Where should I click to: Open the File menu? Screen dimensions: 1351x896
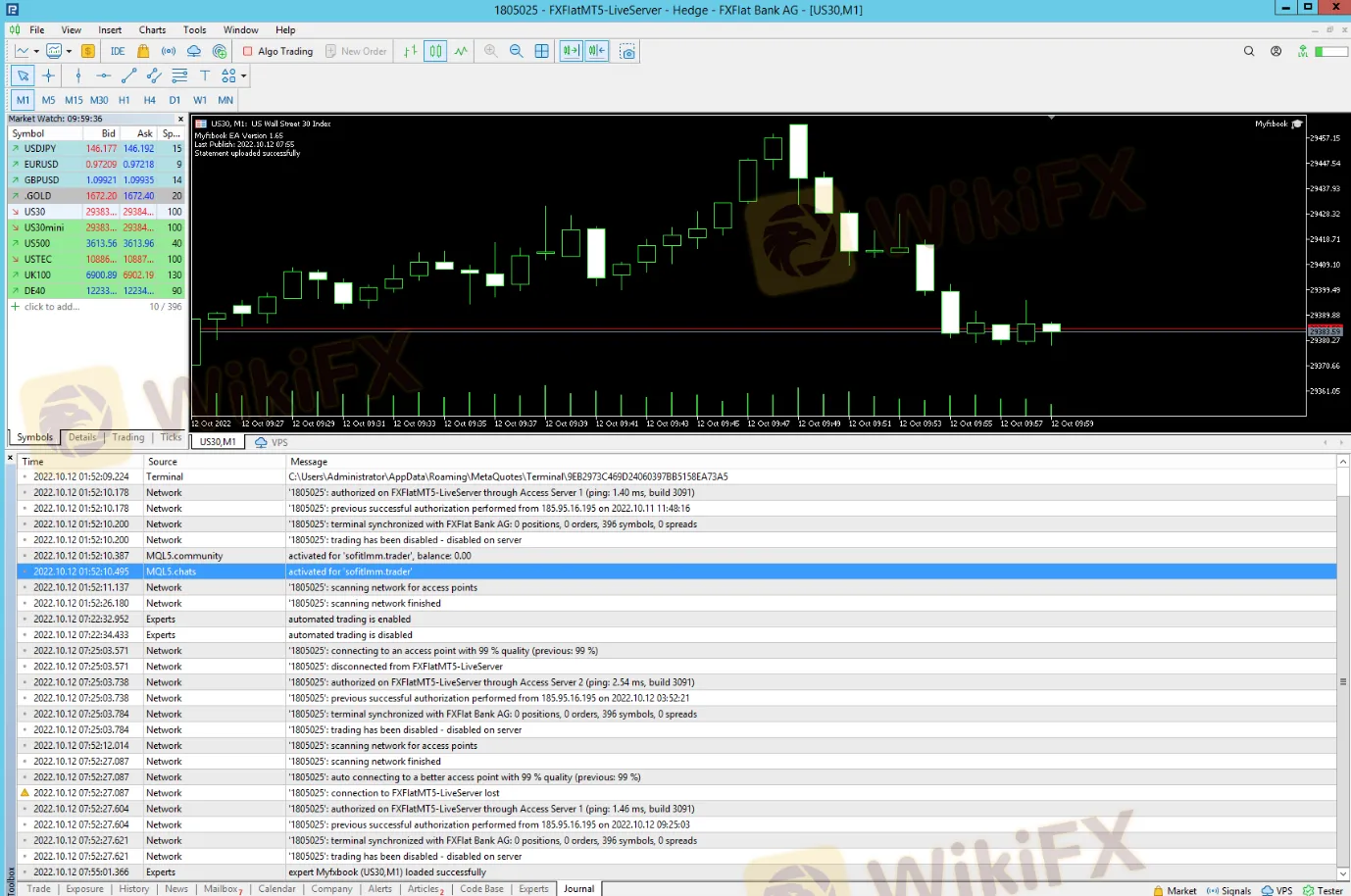[x=37, y=29]
